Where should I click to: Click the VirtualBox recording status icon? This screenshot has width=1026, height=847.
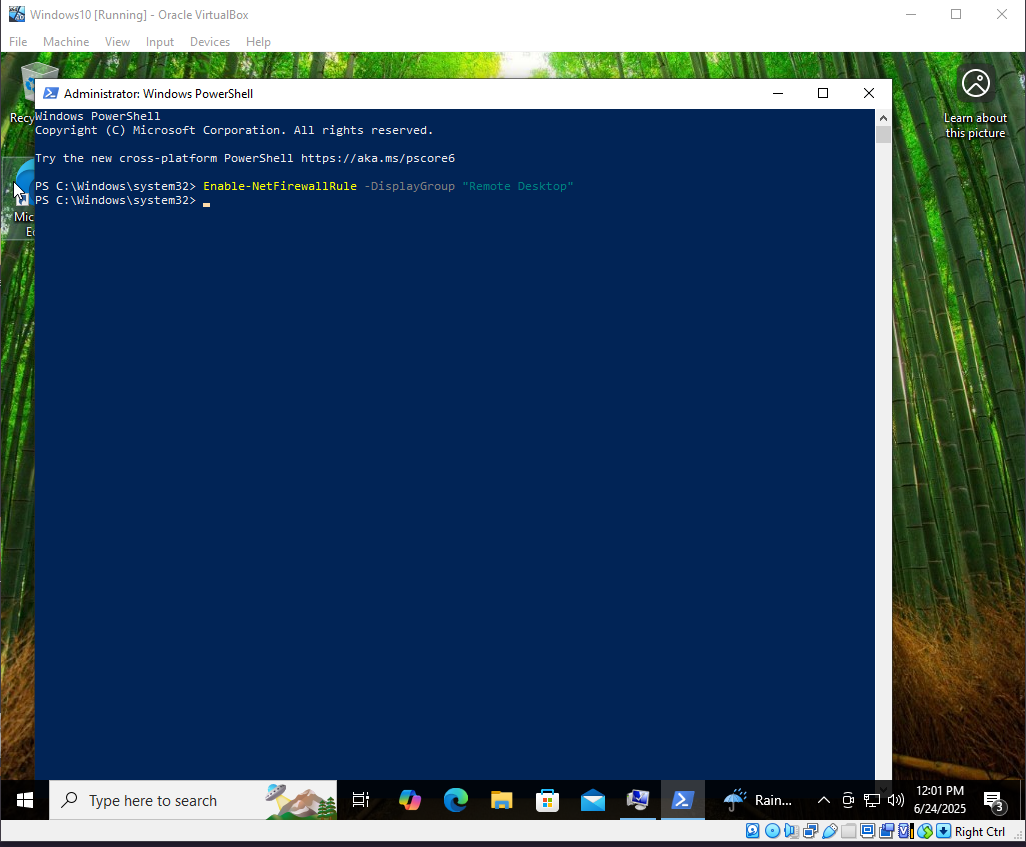pos(887,831)
